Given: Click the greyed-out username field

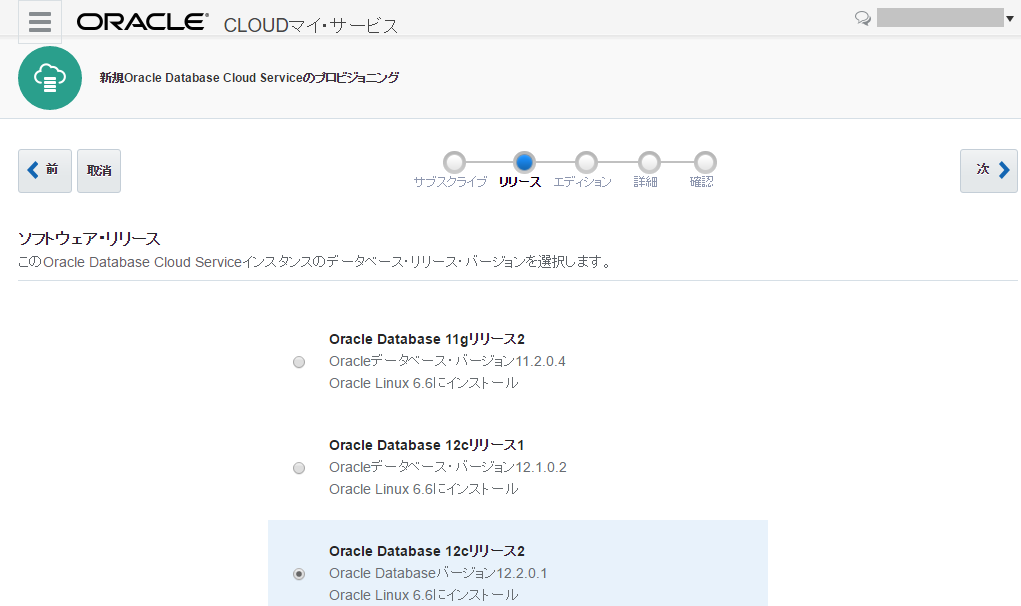Looking at the screenshot, I should click(x=940, y=18).
